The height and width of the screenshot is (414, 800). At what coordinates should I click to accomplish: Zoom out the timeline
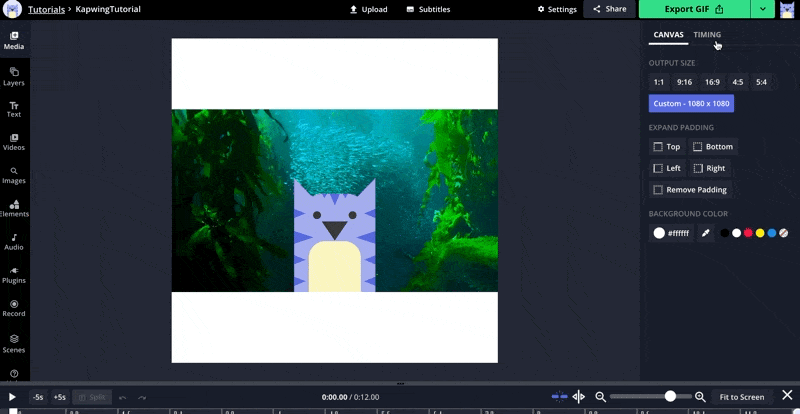[x=601, y=397]
